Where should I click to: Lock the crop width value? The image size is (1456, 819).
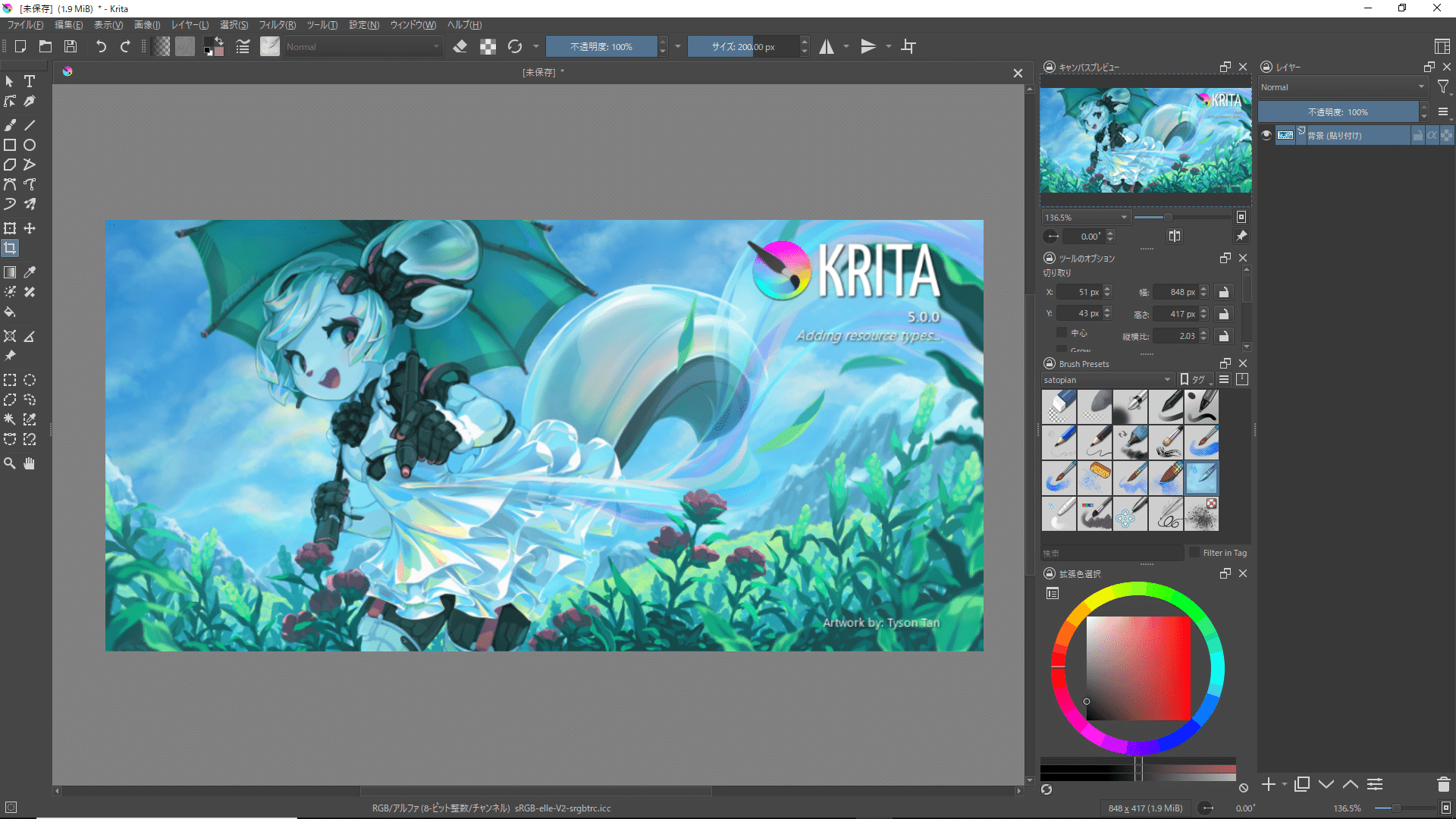point(1223,292)
